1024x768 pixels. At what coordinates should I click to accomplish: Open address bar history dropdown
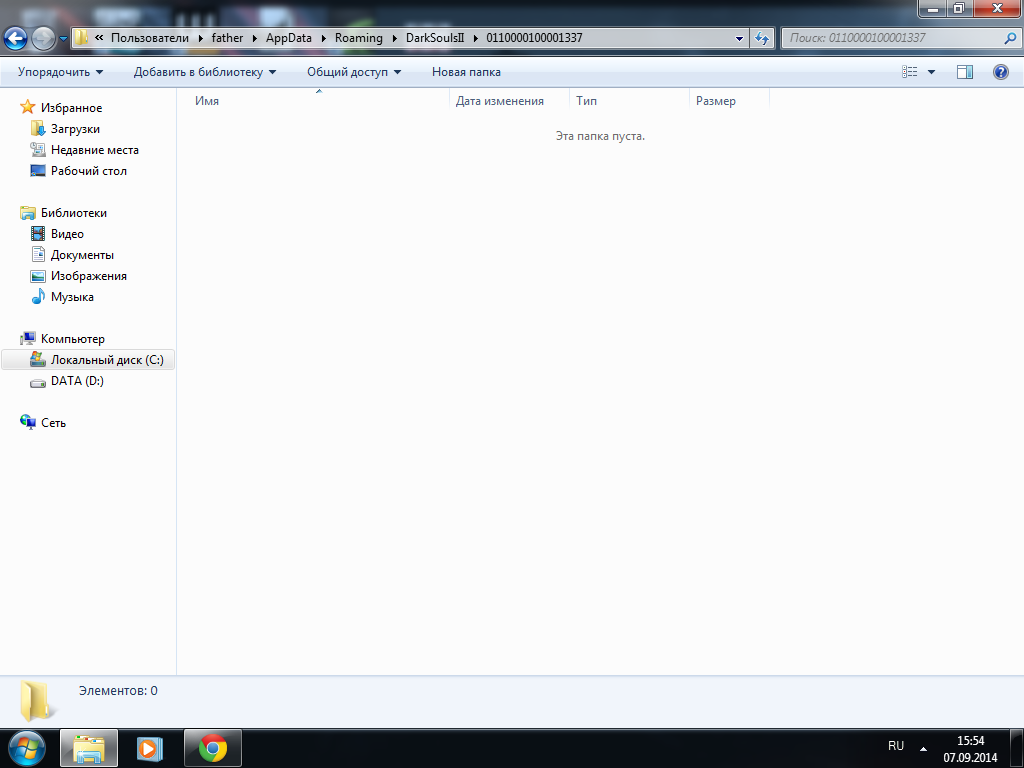739,38
